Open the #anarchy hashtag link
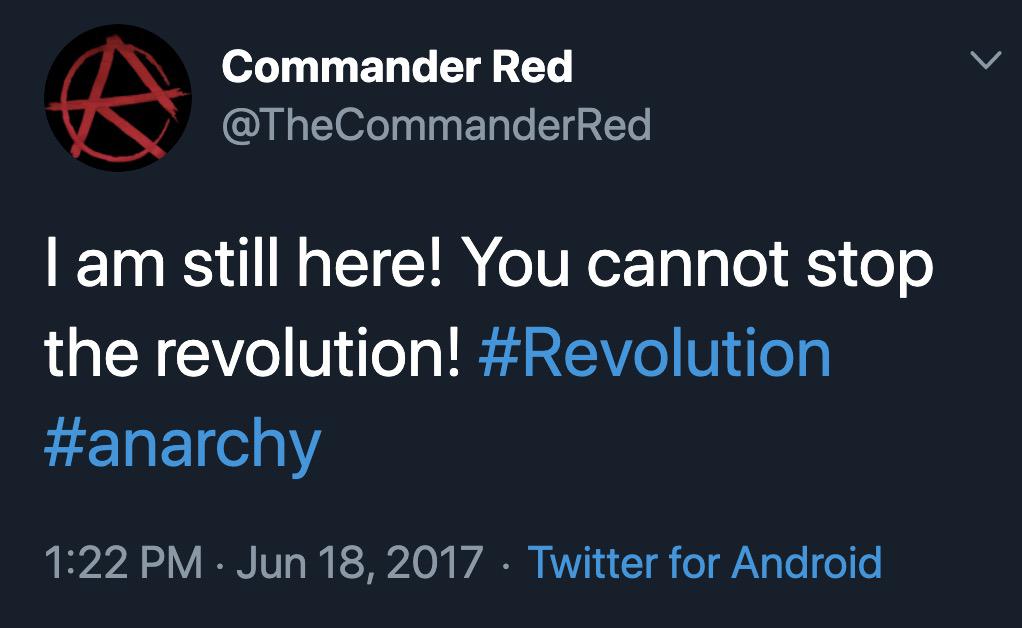 tap(182, 443)
